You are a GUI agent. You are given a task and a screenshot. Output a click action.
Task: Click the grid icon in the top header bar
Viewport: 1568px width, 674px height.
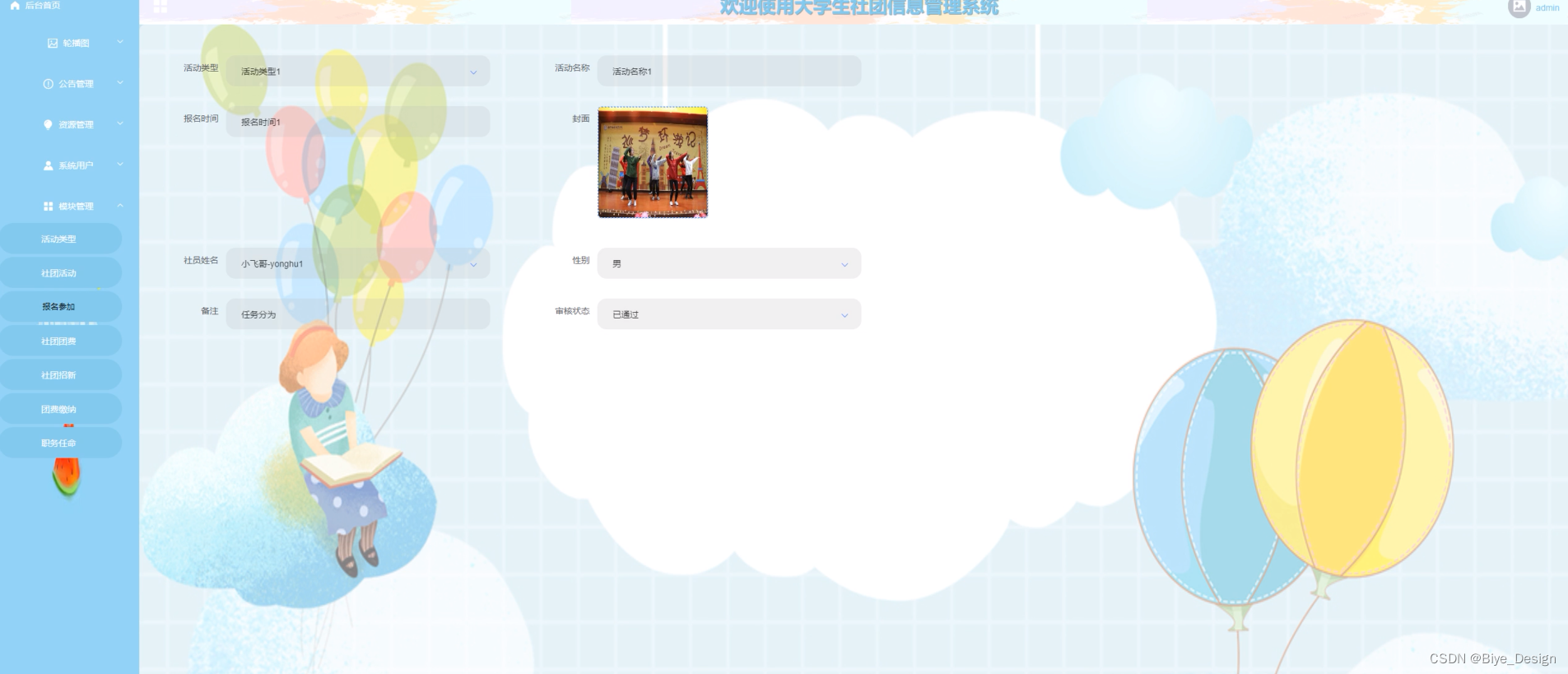[x=161, y=7]
